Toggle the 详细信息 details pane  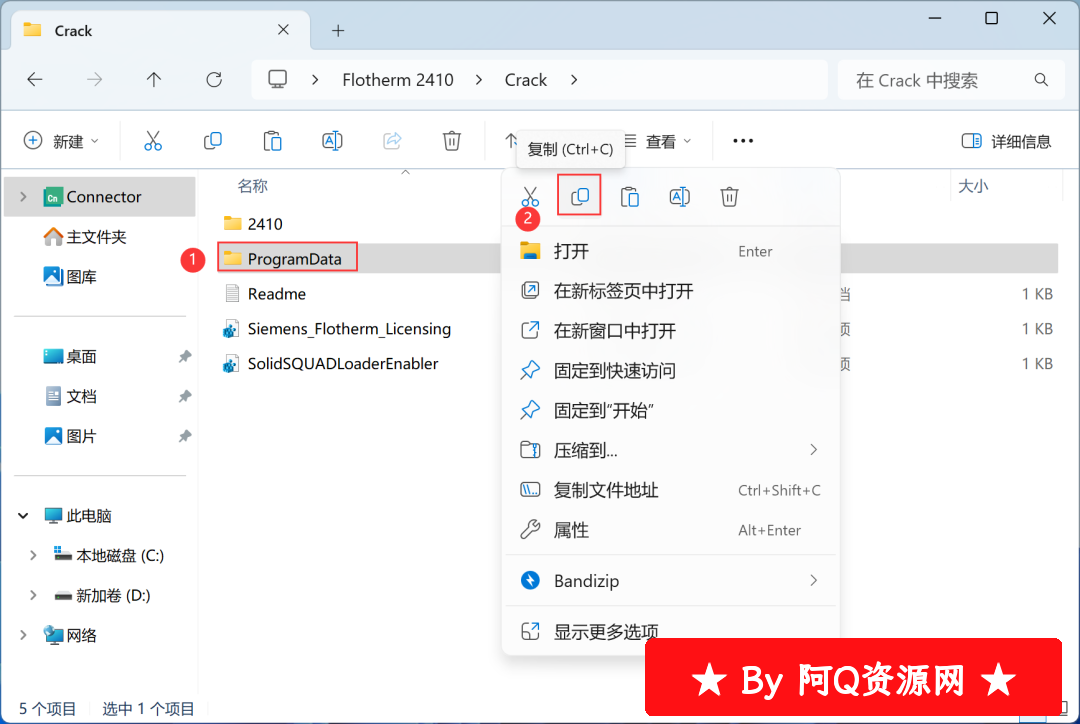click(1006, 142)
